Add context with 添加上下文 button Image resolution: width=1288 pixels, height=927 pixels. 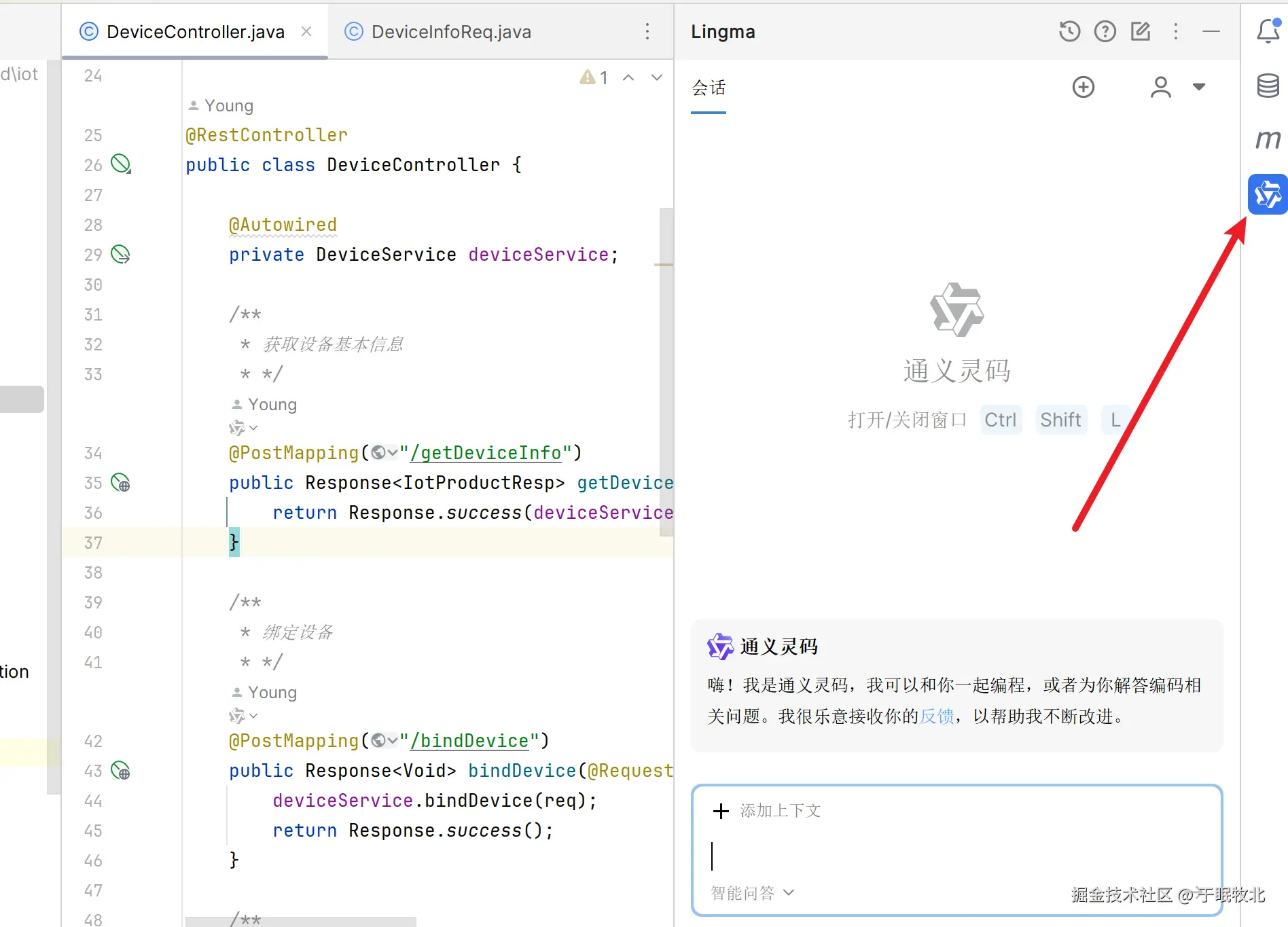768,811
